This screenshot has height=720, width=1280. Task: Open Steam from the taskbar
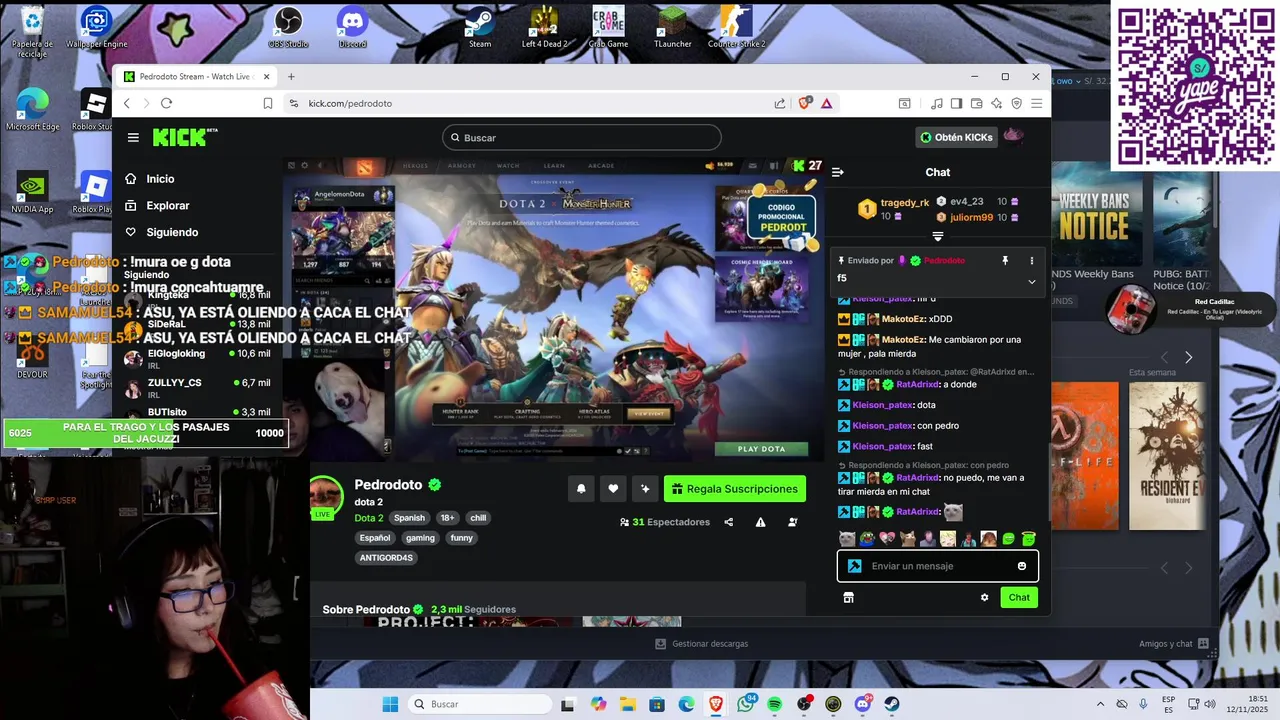pos(891,704)
